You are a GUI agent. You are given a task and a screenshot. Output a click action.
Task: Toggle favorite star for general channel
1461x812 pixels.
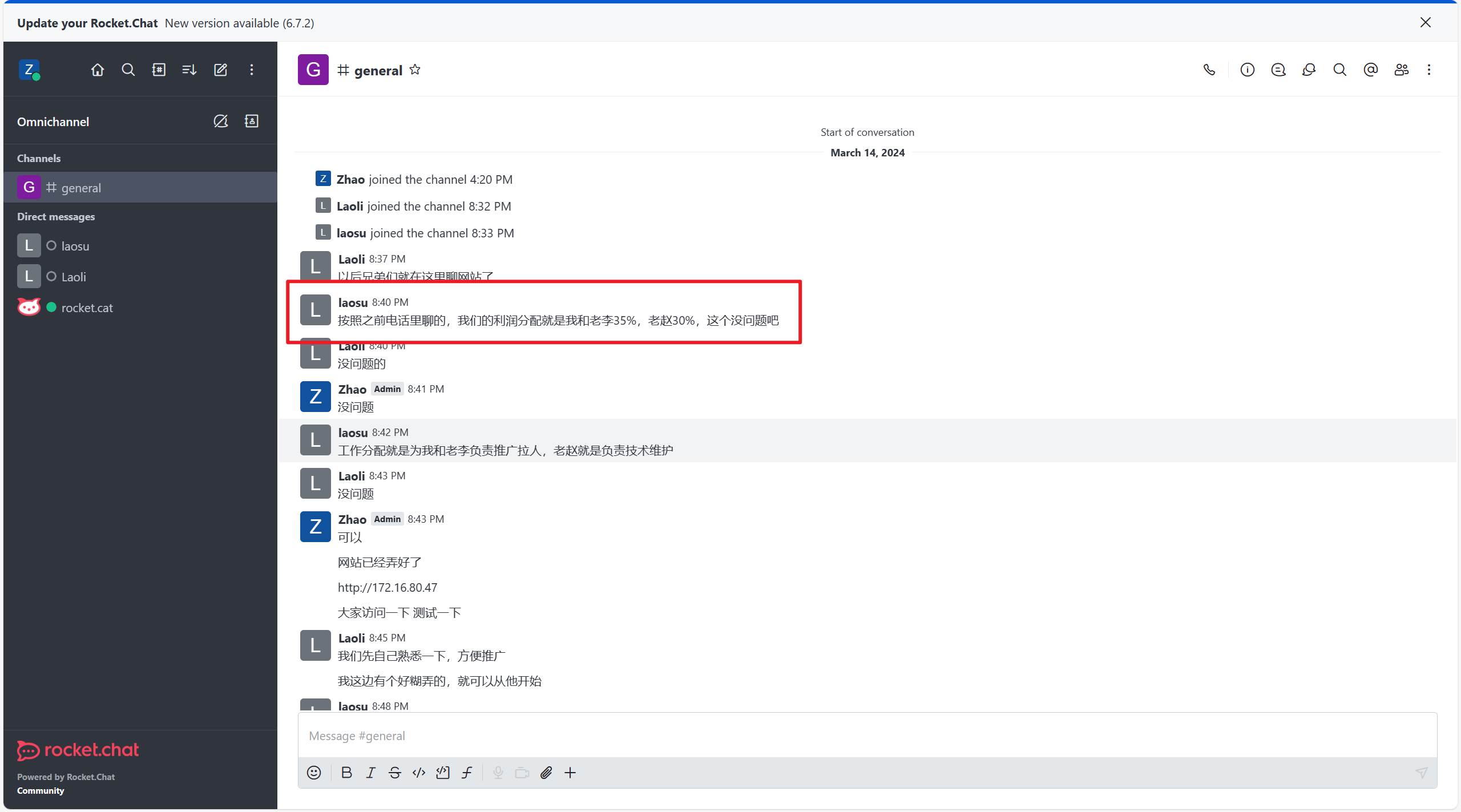[415, 70]
